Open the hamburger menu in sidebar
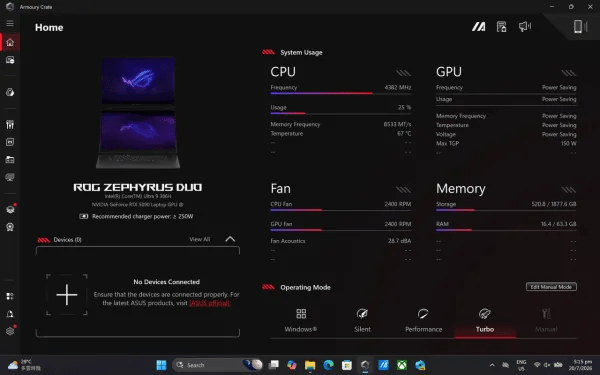The width and height of the screenshot is (600, 375). pos(10,23)
